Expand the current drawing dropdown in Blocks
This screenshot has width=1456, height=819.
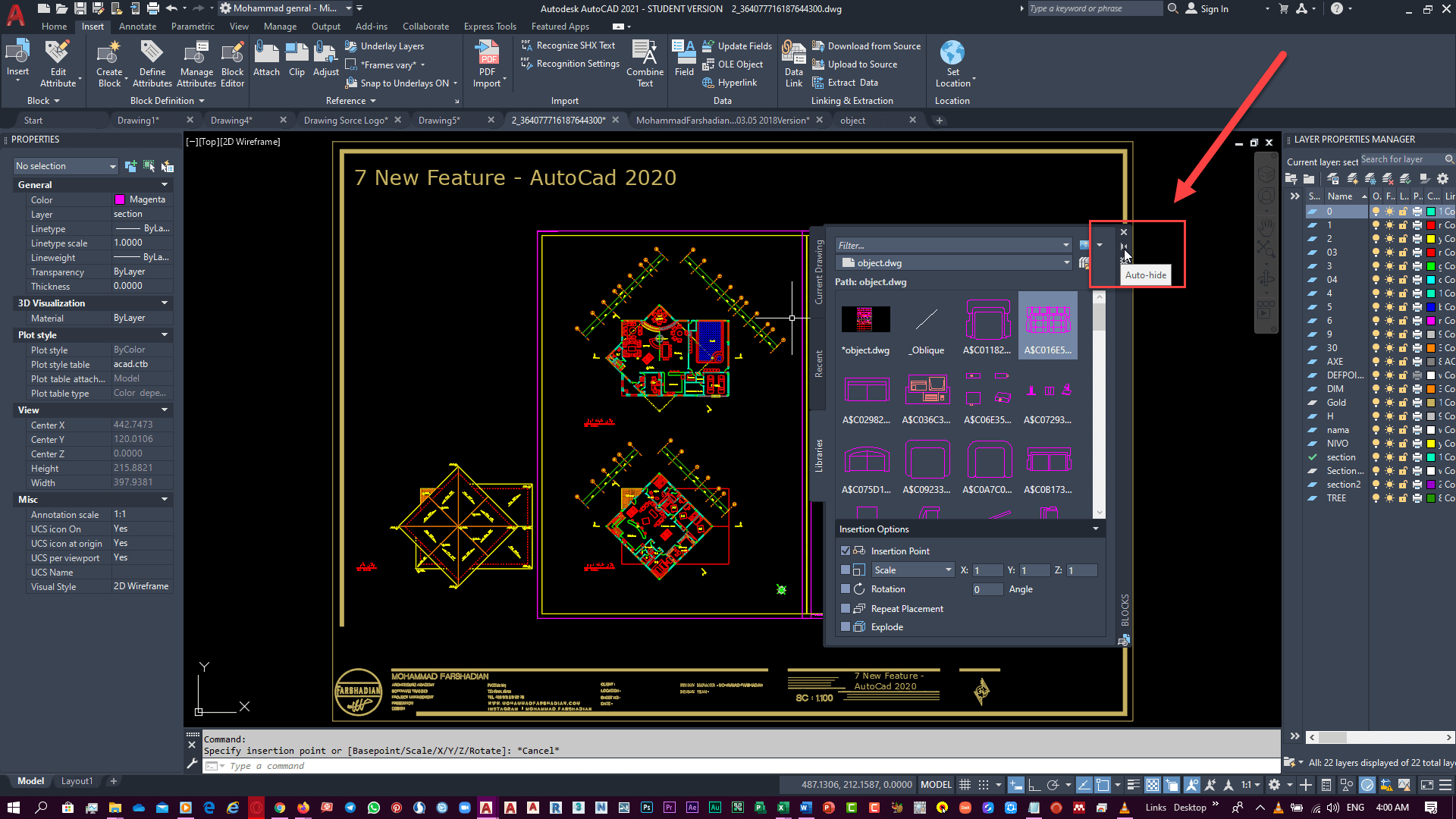(1065, 263)
